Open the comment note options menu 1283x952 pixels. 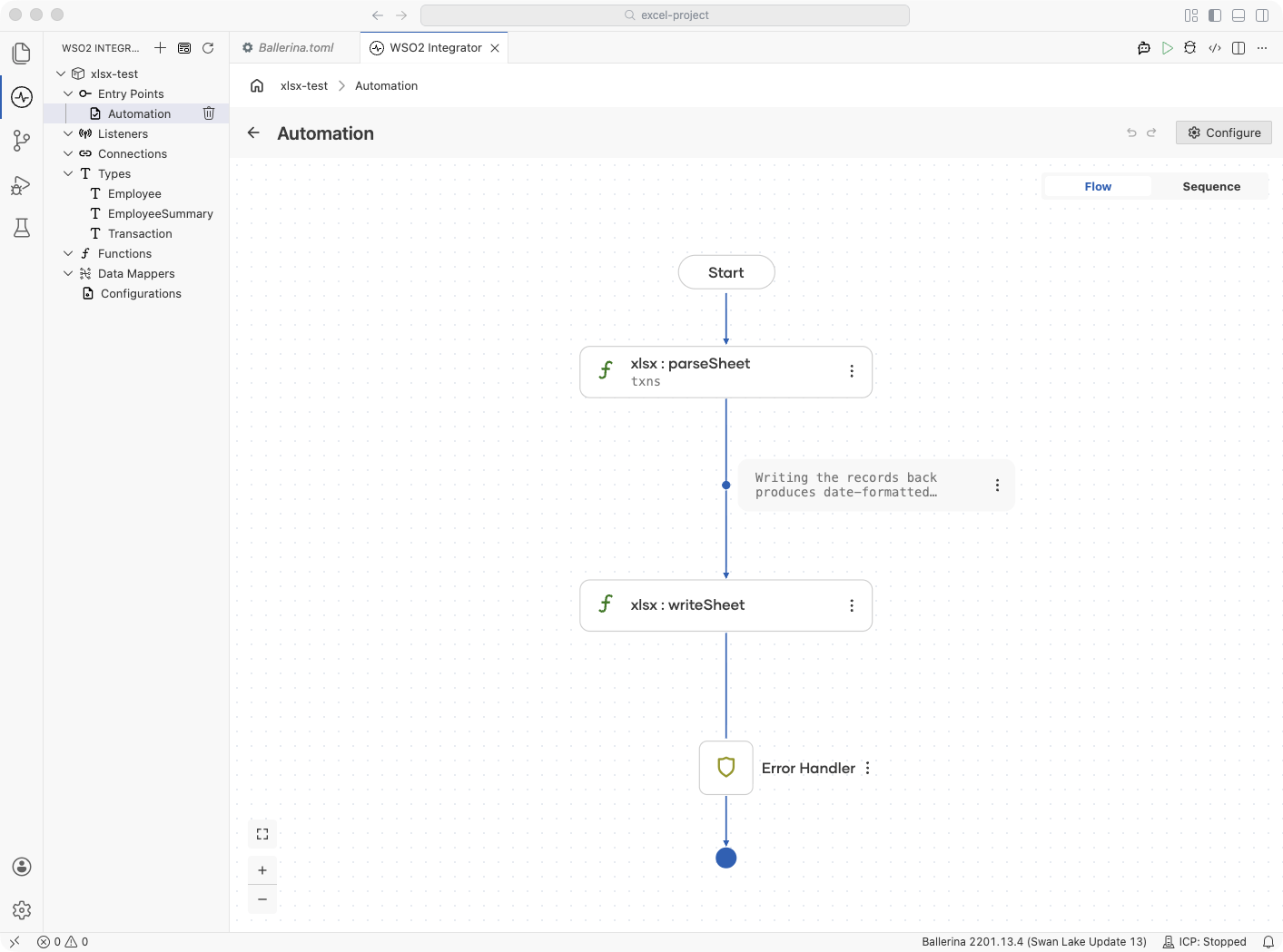point(997,486)
